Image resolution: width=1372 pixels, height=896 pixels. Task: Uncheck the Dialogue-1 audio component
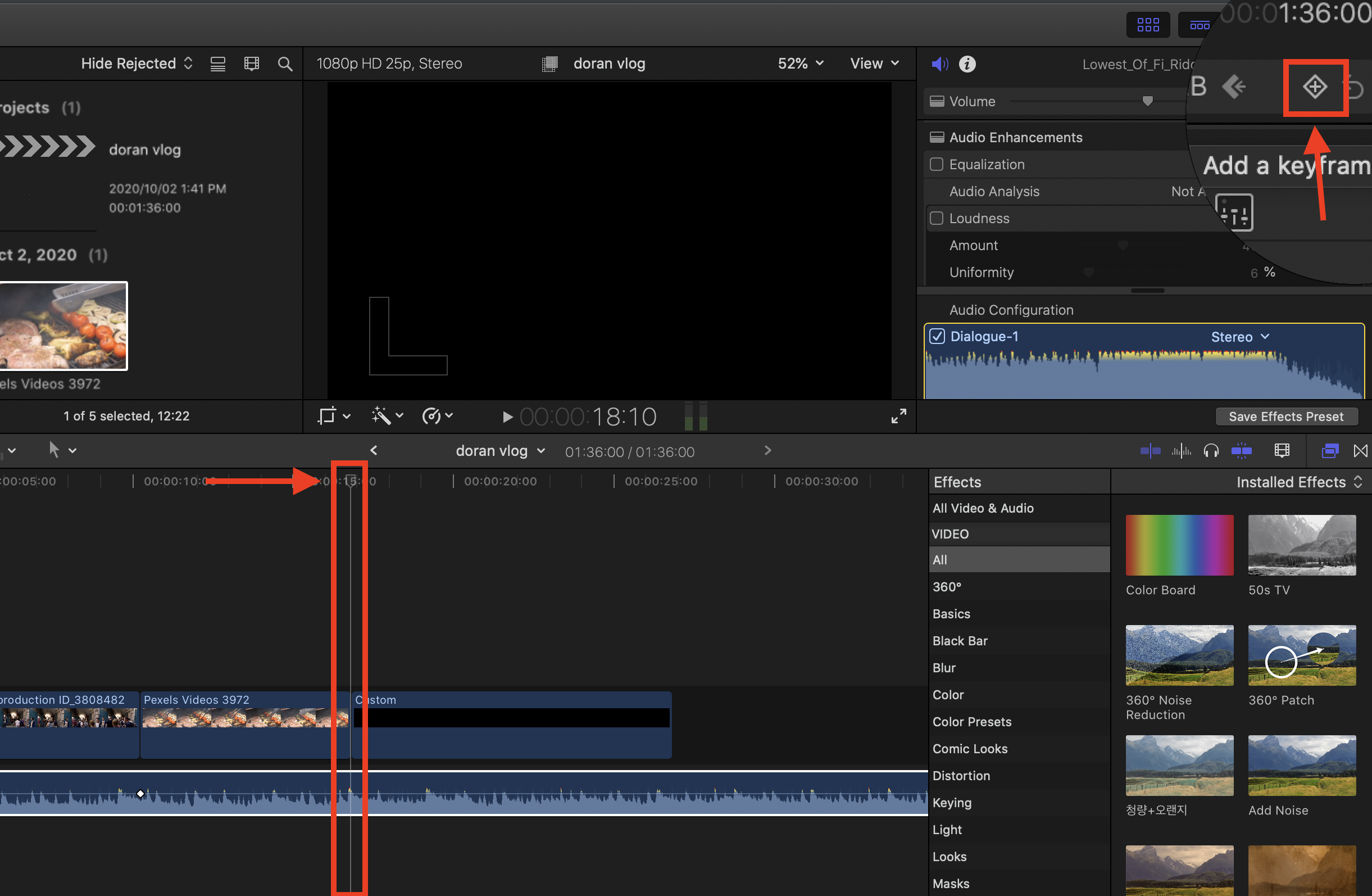click(x=937, y=336)
